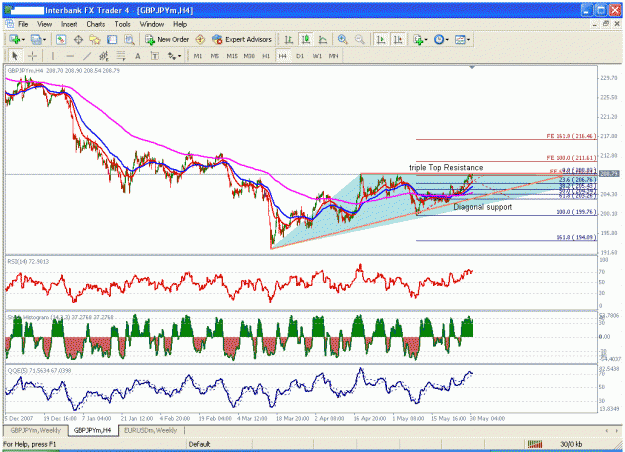Open the Periods clock icon

point(439,39)
